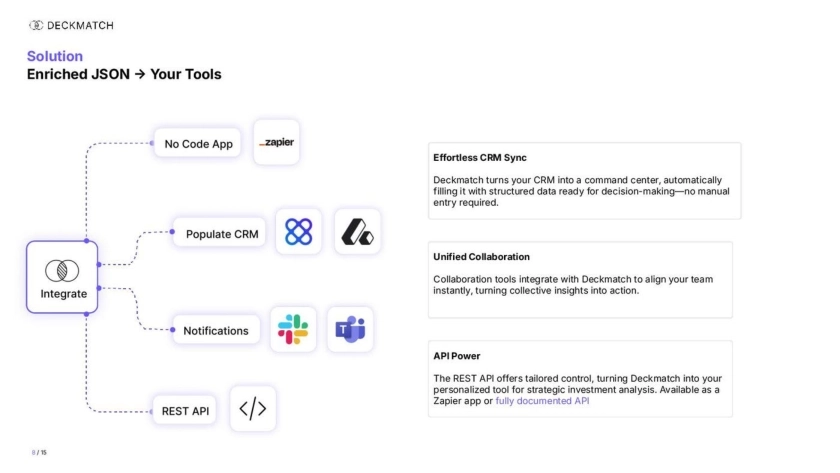Click the blue knot CRM icon
Viewport: 840px width, 473px height.
click(x=298, y=232)
